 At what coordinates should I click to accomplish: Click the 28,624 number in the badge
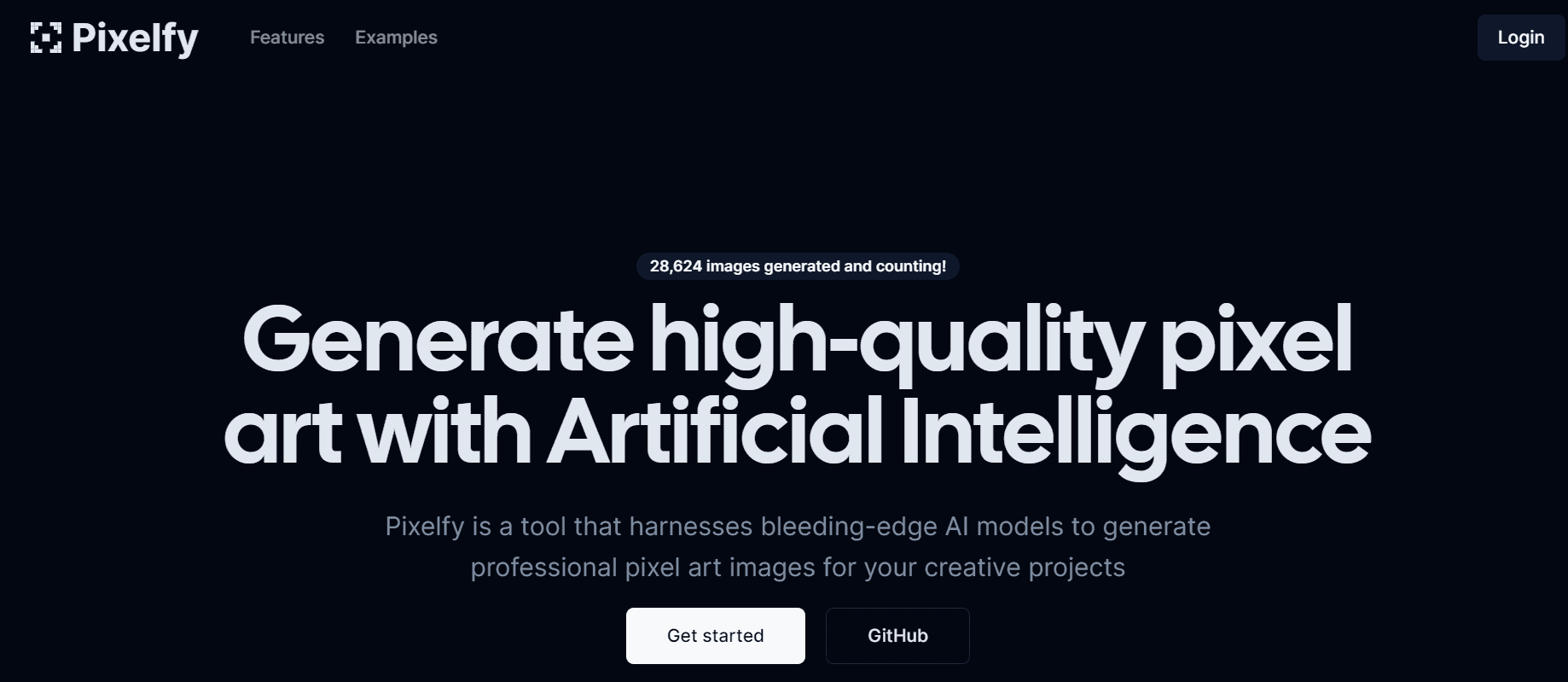click(x=676, y=266)
